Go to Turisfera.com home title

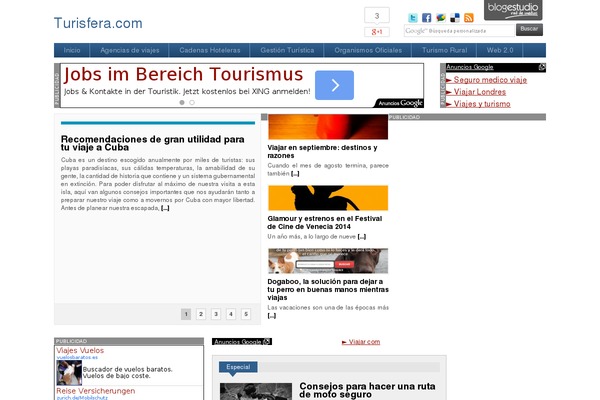coord(98,23)
